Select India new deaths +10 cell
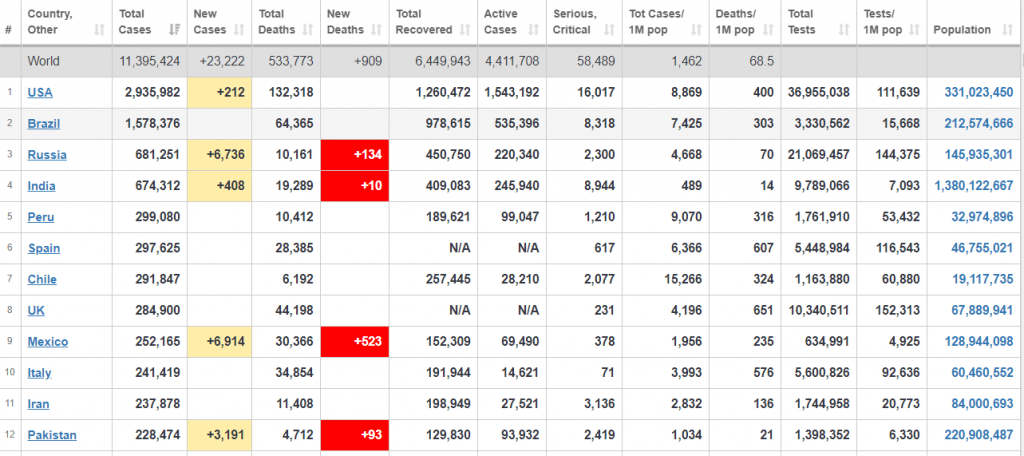This screenshot has width=1024, height=456. [355, 186]
